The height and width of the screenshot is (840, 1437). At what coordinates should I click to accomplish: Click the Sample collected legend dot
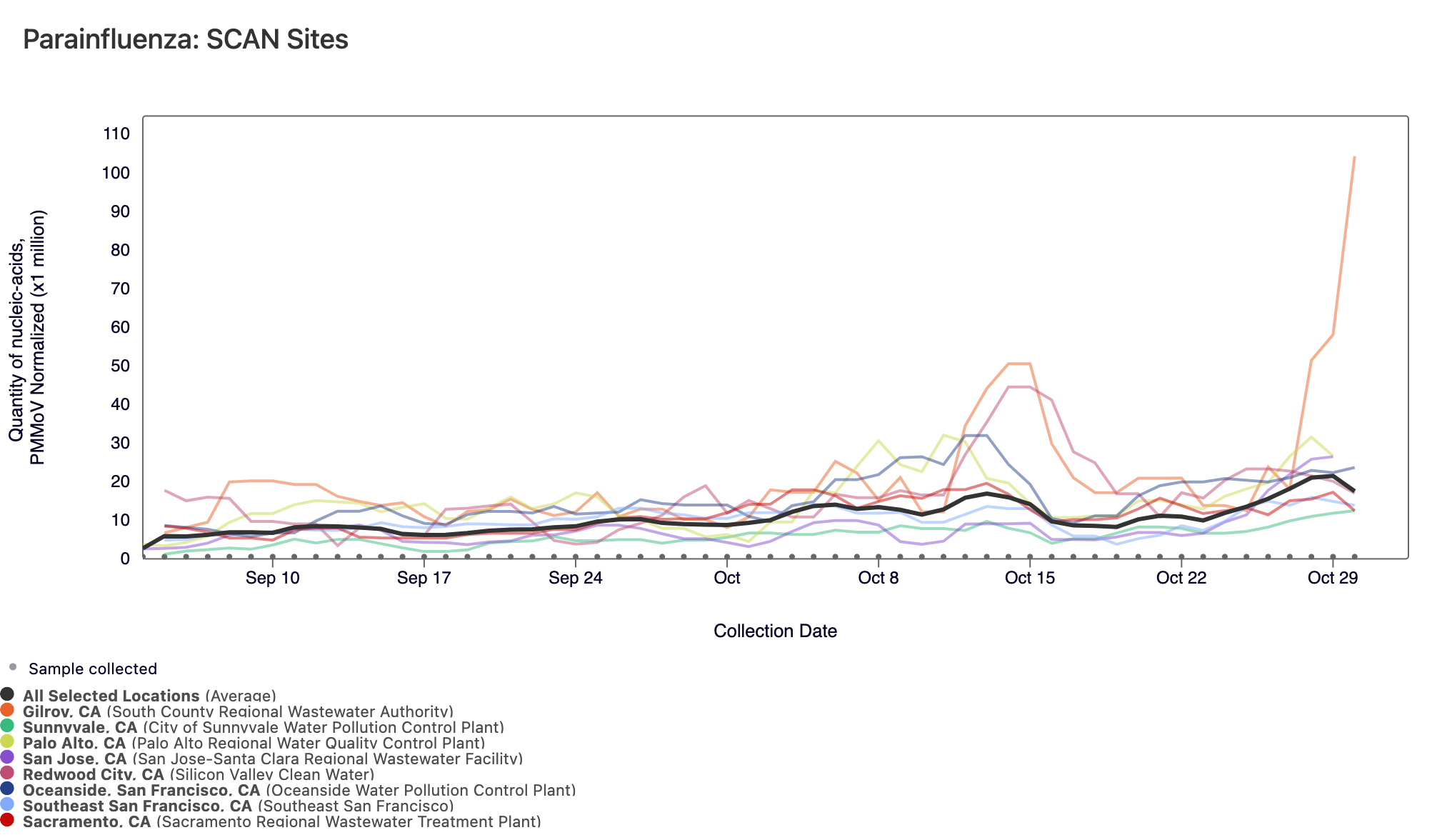12,668
